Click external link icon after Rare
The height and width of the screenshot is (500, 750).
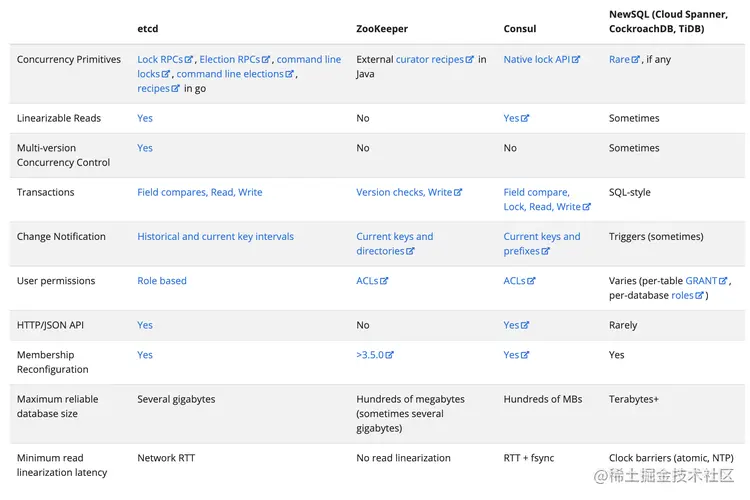click(637, 60)
